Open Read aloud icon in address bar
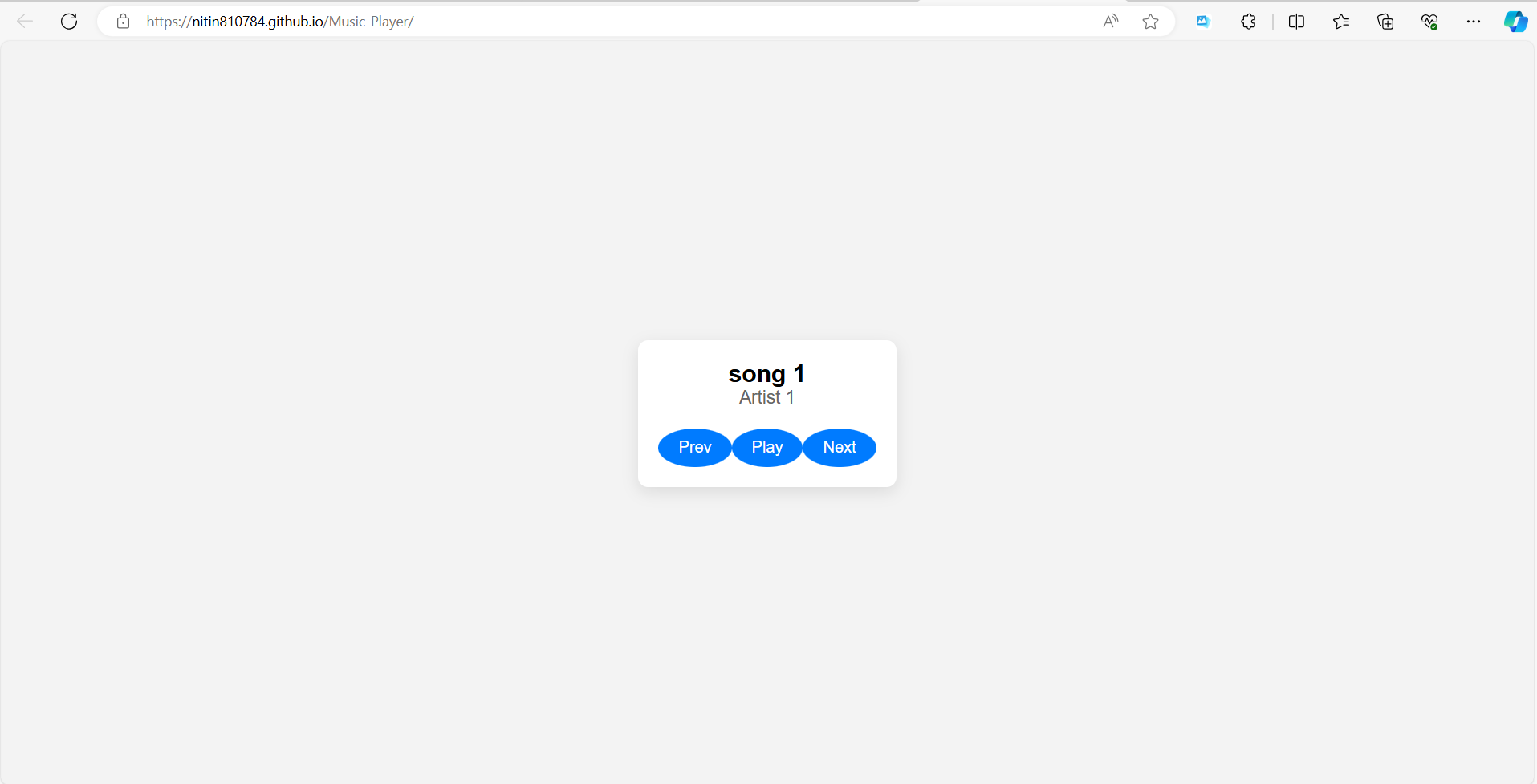Viewport: 1537px width, 784px height. point(1111,22)
